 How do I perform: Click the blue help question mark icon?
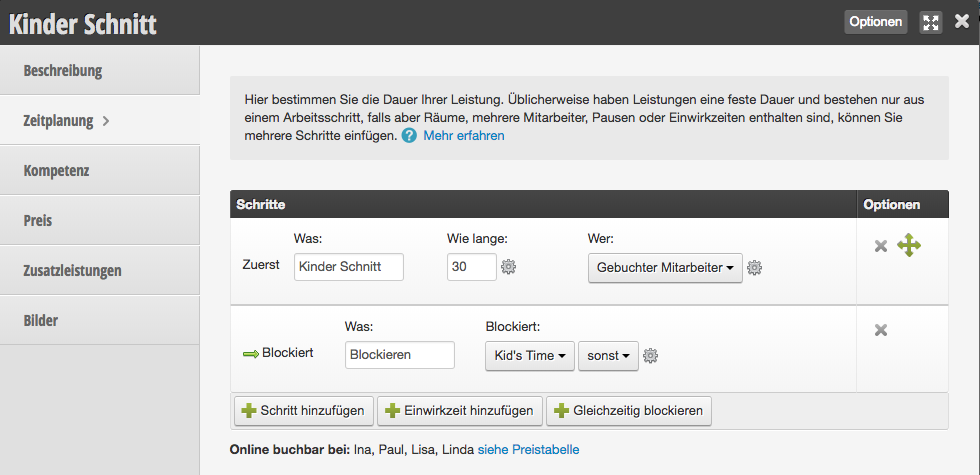pos(409,136)
